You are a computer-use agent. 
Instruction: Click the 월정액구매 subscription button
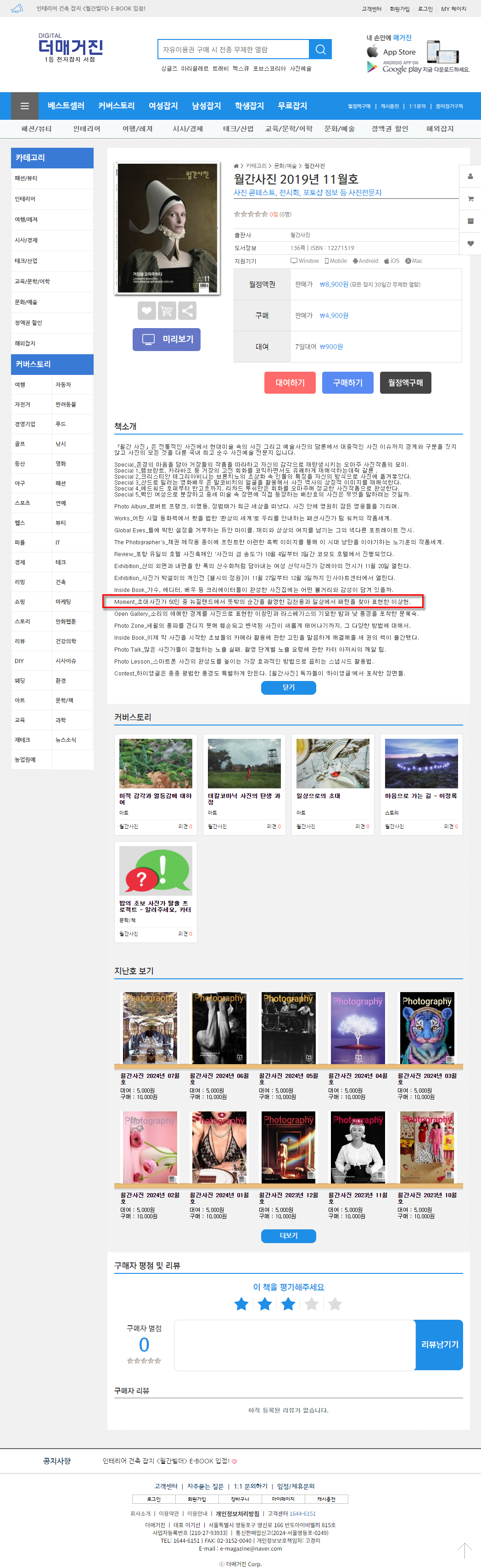click(x=406, y=383)
